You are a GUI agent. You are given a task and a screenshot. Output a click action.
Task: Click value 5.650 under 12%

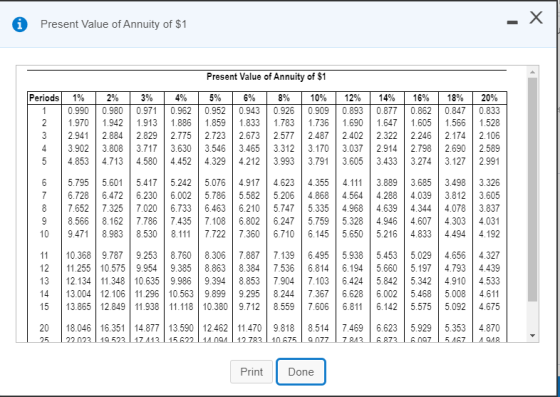pyautogui.click(x=352, y=234)
